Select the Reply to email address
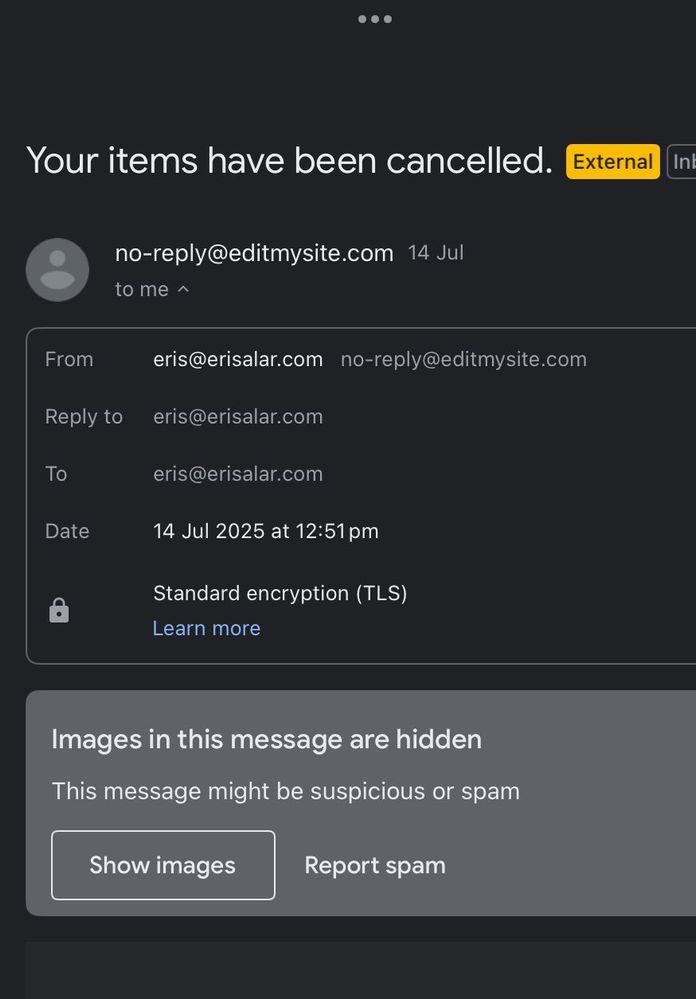The height and width of the screenshot is (999, 696). click(x=238, y=416)
